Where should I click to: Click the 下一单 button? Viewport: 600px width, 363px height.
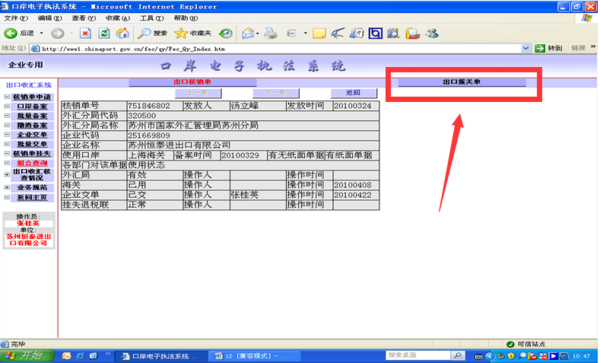pyautogui.click(x=276, y=93)
